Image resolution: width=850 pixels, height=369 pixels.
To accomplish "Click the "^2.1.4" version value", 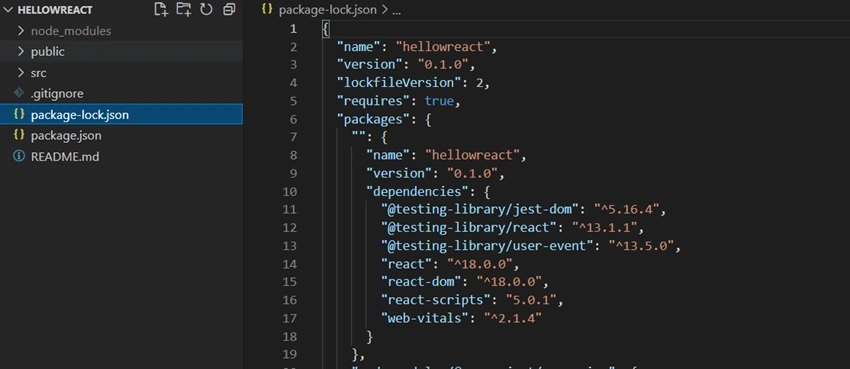I will (514, 318).
